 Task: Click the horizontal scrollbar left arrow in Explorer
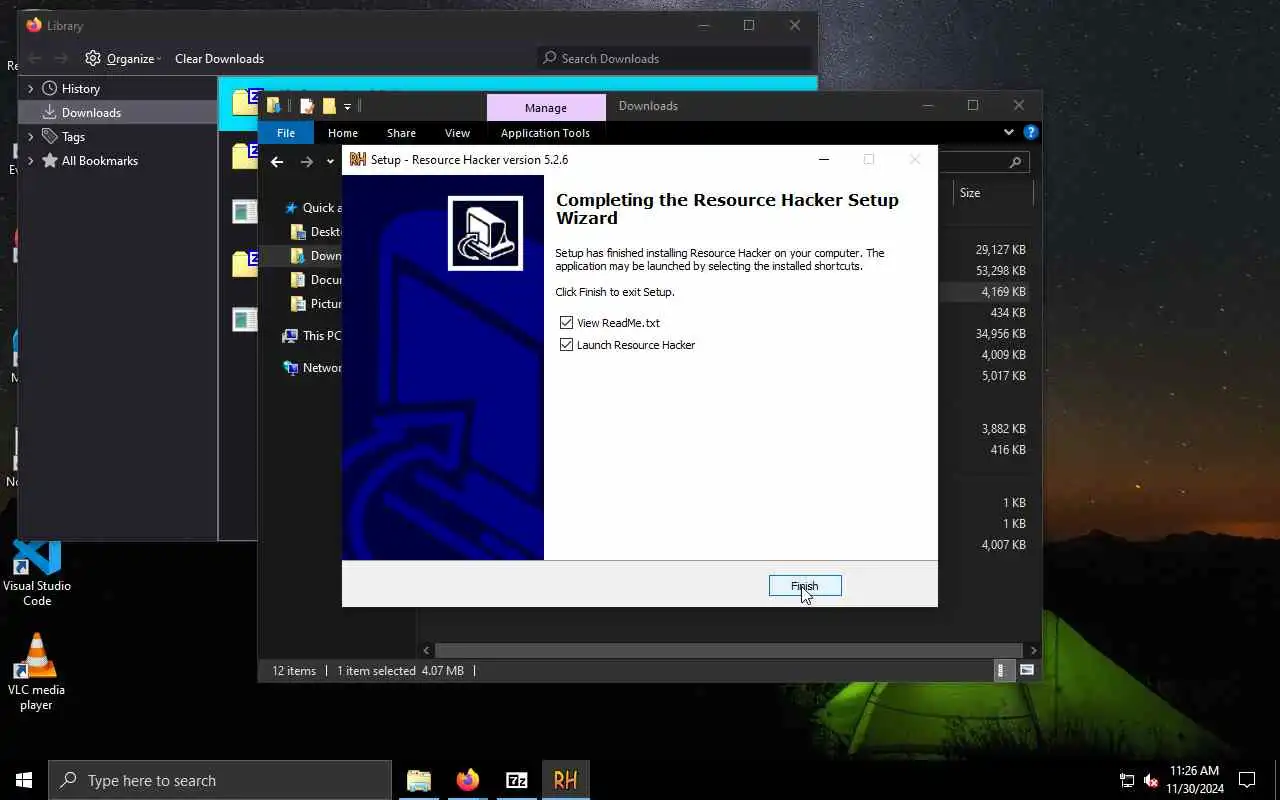[427, 650]
